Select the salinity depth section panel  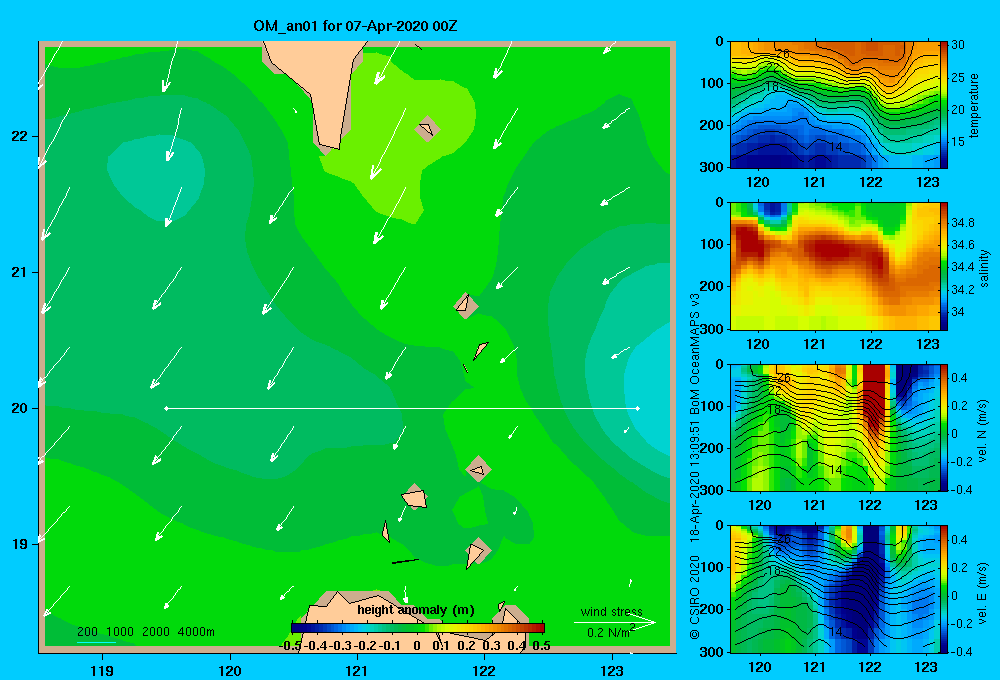(x=834, y=266)
